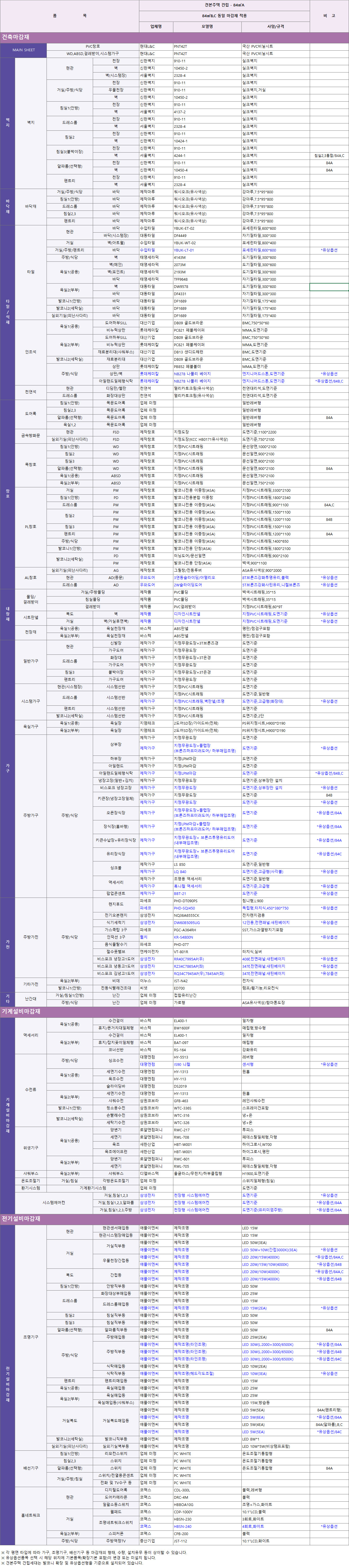Select the blue HBSN-240 model cell

coord(207,1527)
